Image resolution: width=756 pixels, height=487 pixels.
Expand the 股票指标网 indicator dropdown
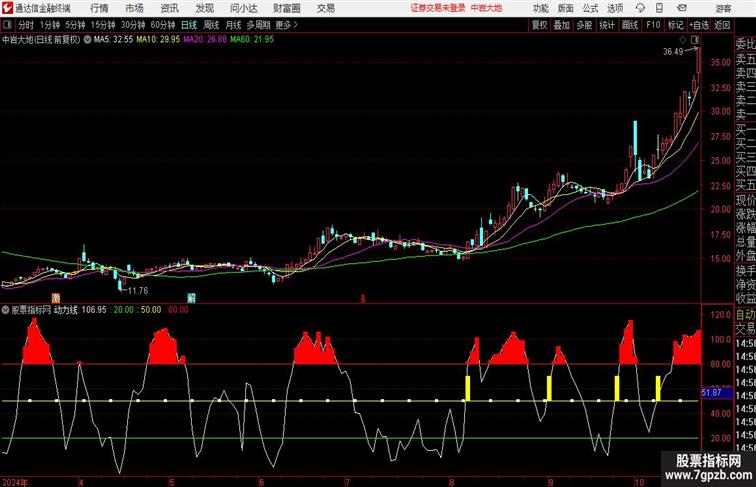click(x=6, y=310)
